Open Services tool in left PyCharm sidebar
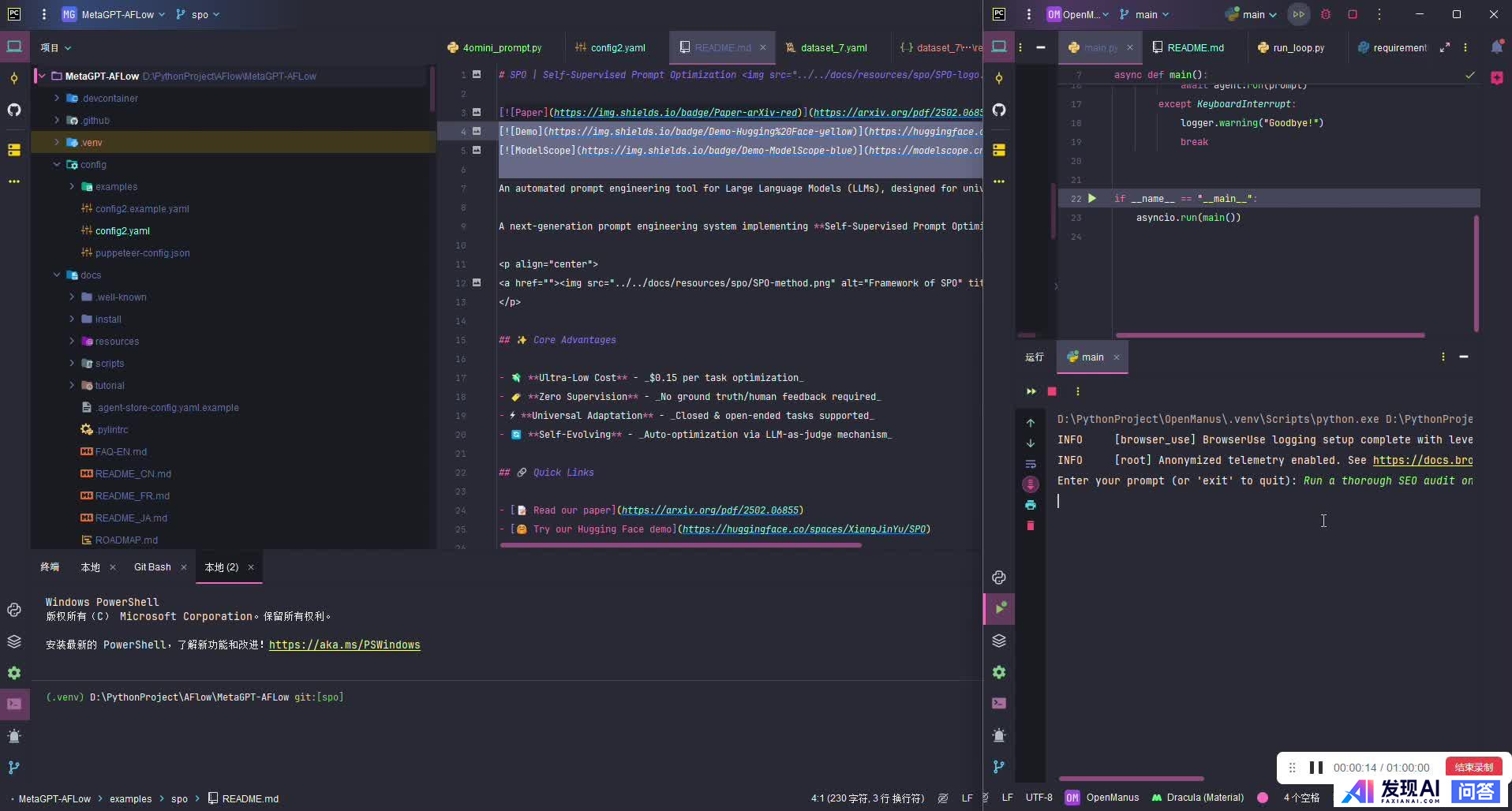The image size is (1512, 811). point(14,673)
